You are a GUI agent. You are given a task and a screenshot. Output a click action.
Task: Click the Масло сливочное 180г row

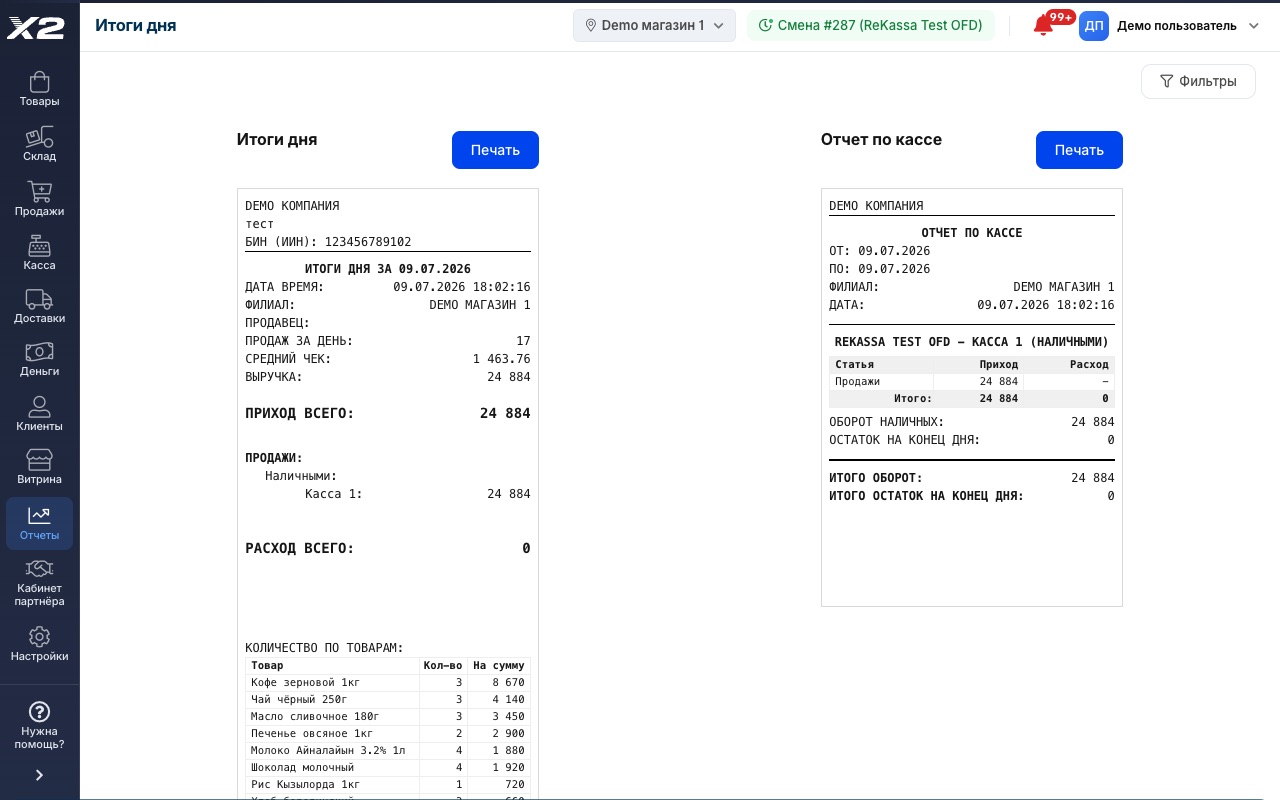[x=388, y=716]
